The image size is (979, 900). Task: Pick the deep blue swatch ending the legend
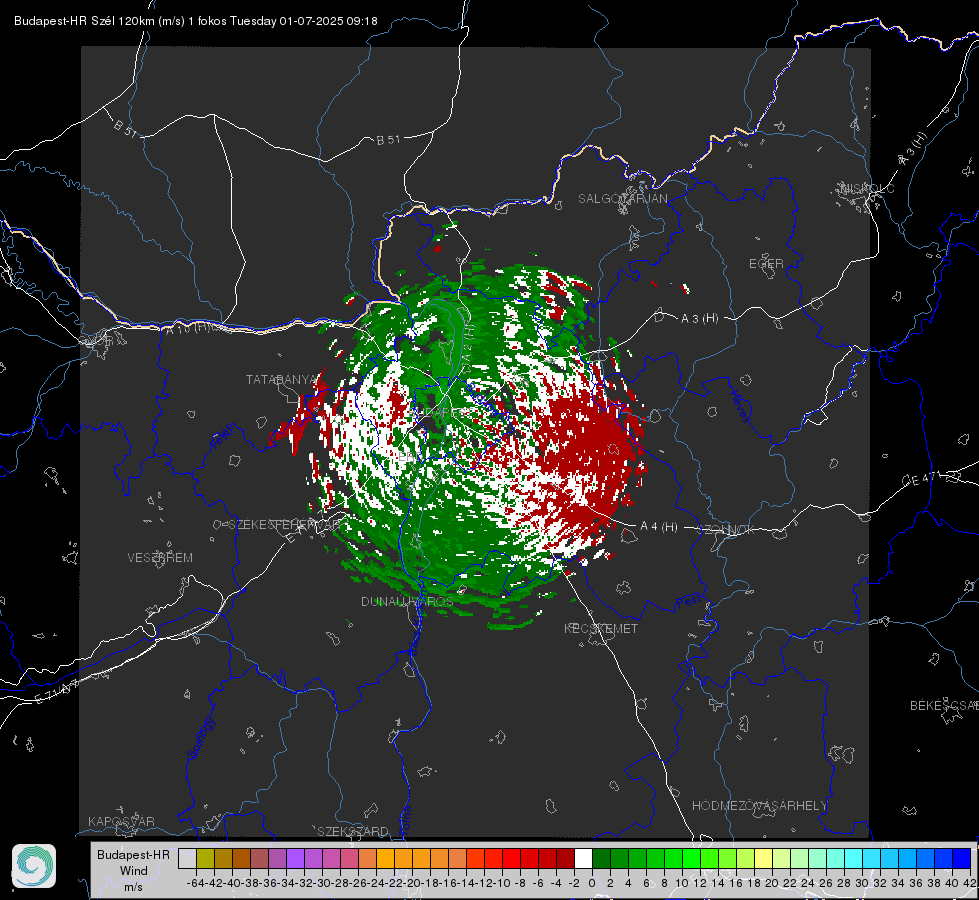point(962,858)
